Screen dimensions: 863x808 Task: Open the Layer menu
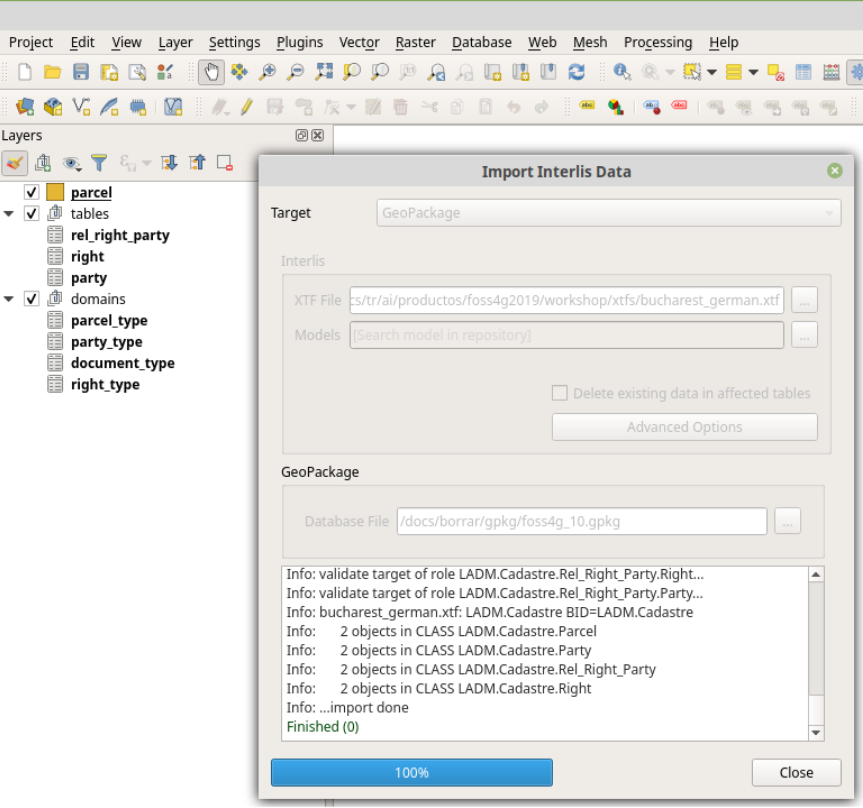coord(175,42)
